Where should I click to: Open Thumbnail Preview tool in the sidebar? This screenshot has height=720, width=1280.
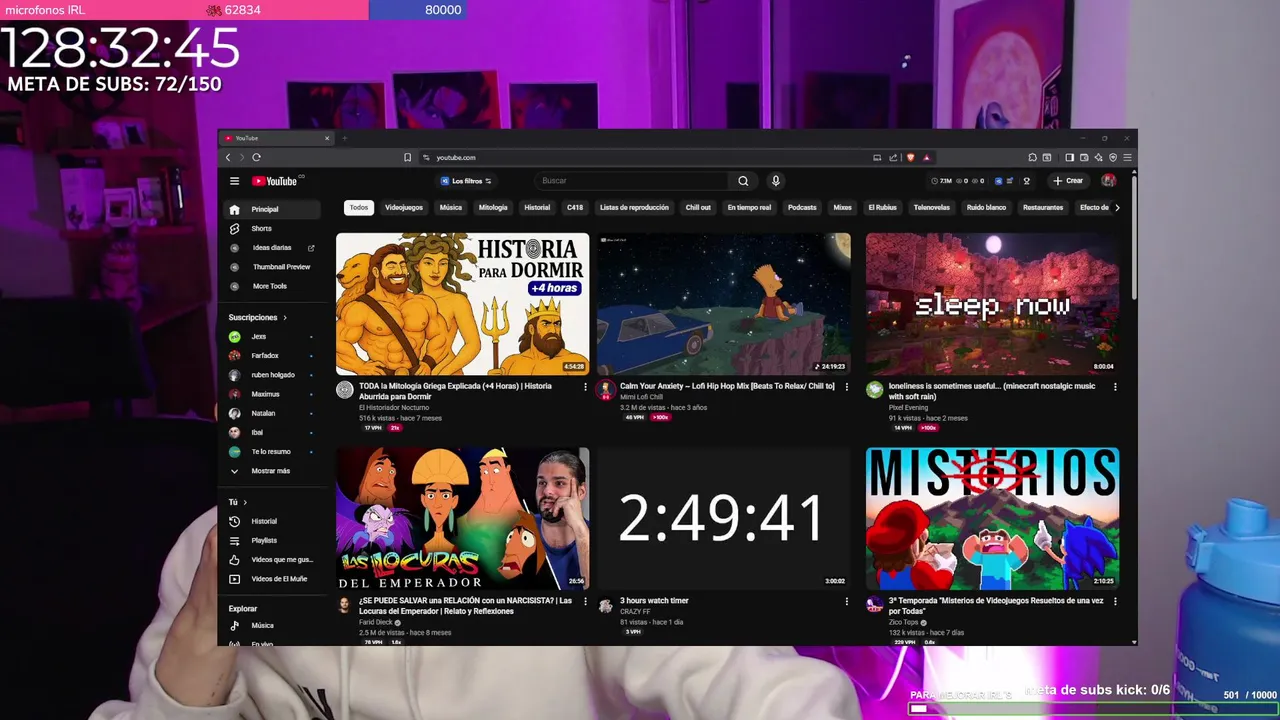[x=273, y=267]
